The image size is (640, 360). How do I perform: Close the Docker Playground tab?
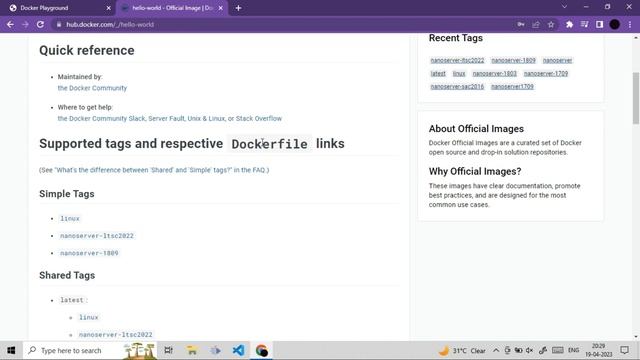(x=109, y=8)
